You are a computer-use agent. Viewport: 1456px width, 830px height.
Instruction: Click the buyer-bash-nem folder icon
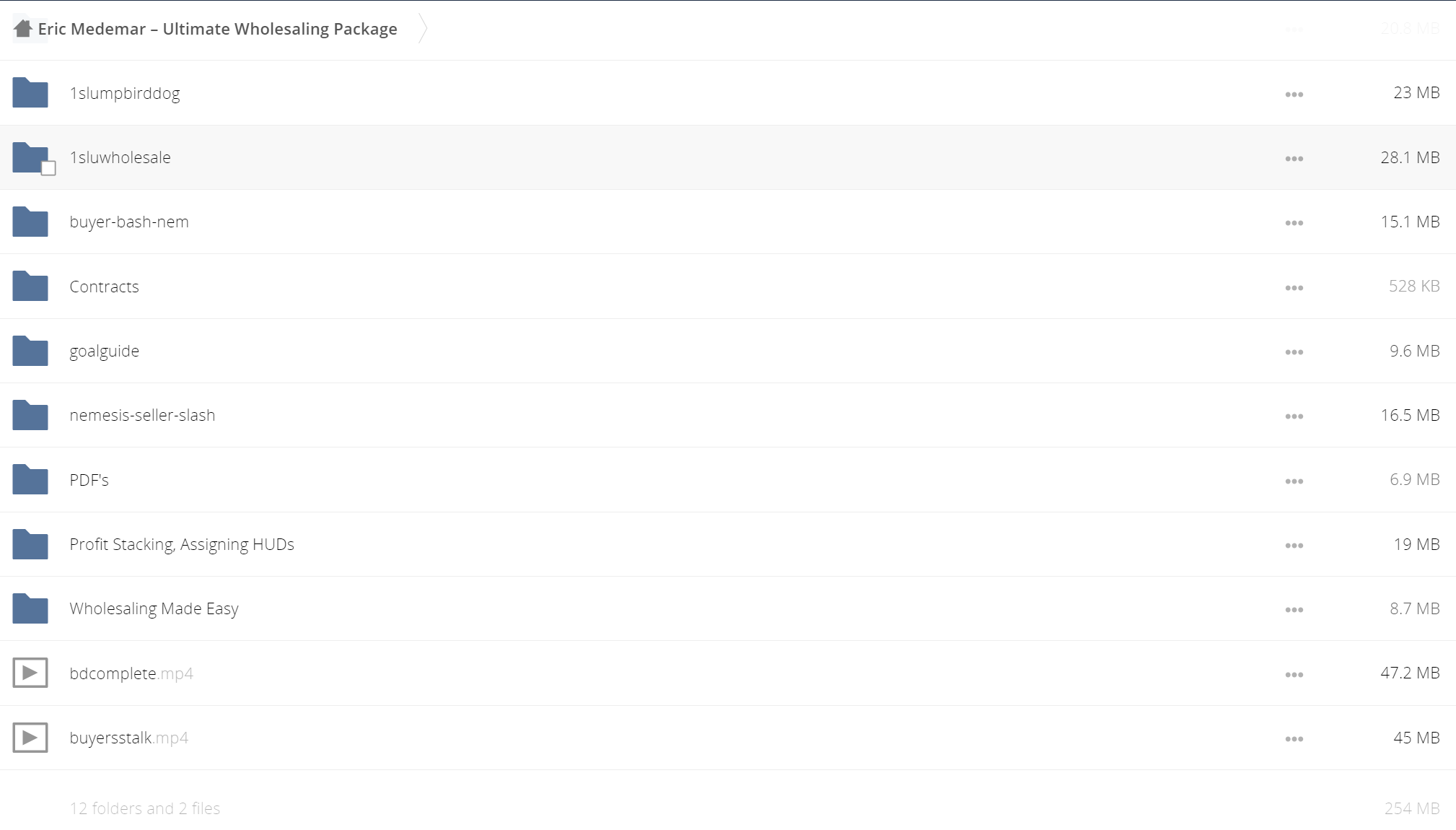30,222
